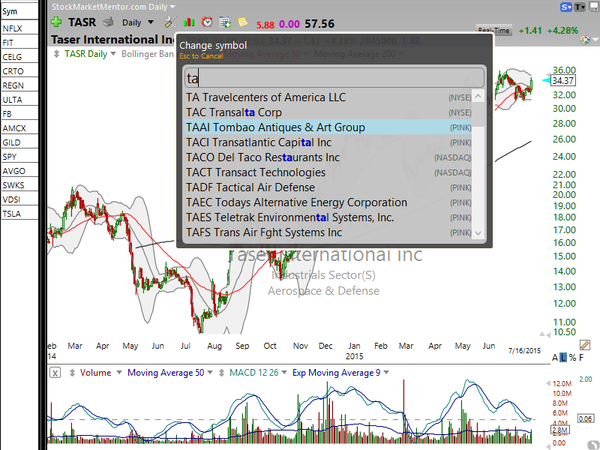Click the calendar with plus icon

pyautogui.click(x=225, y=22)
